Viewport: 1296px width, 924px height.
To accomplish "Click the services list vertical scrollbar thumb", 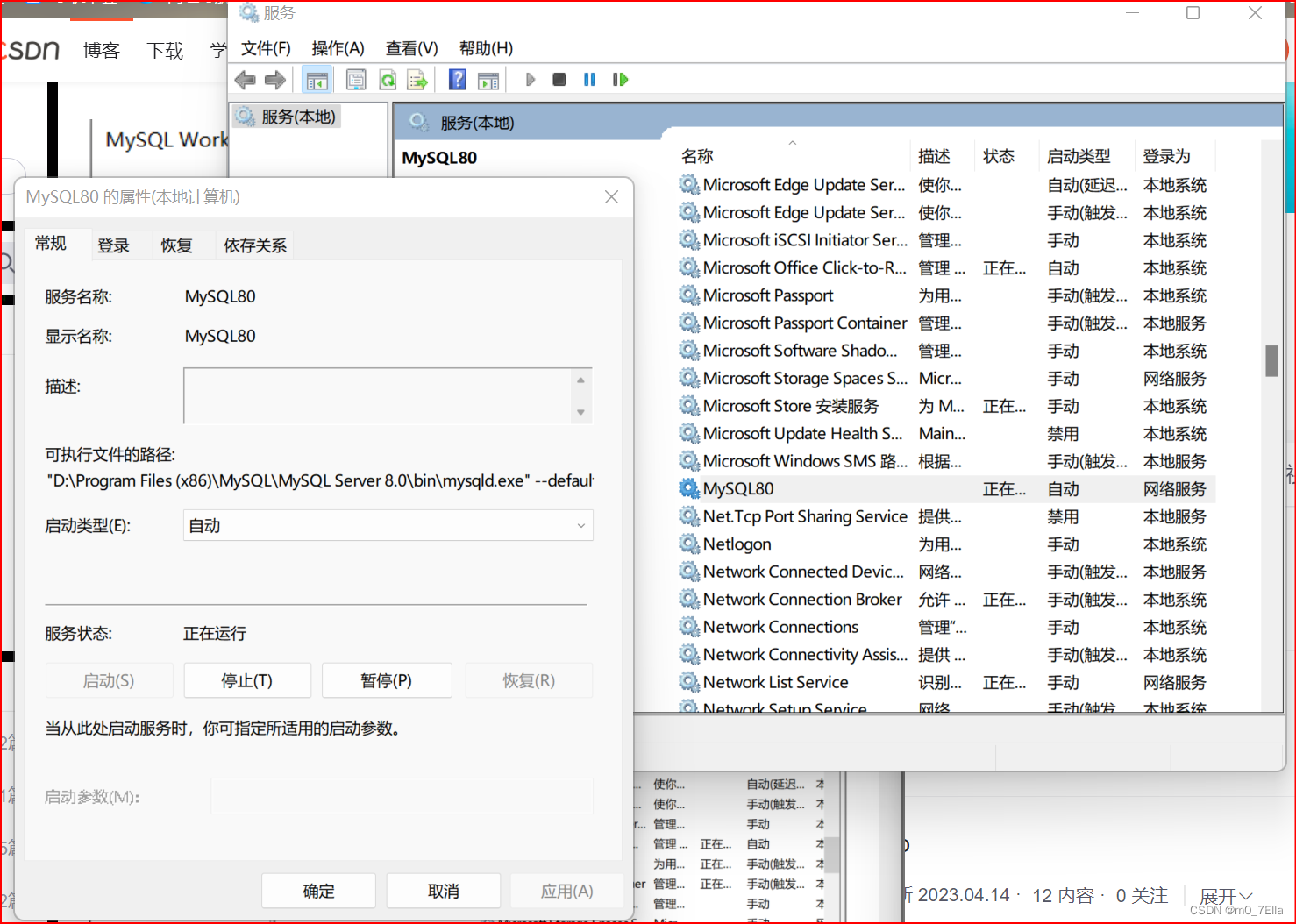I will [1272, 361].
